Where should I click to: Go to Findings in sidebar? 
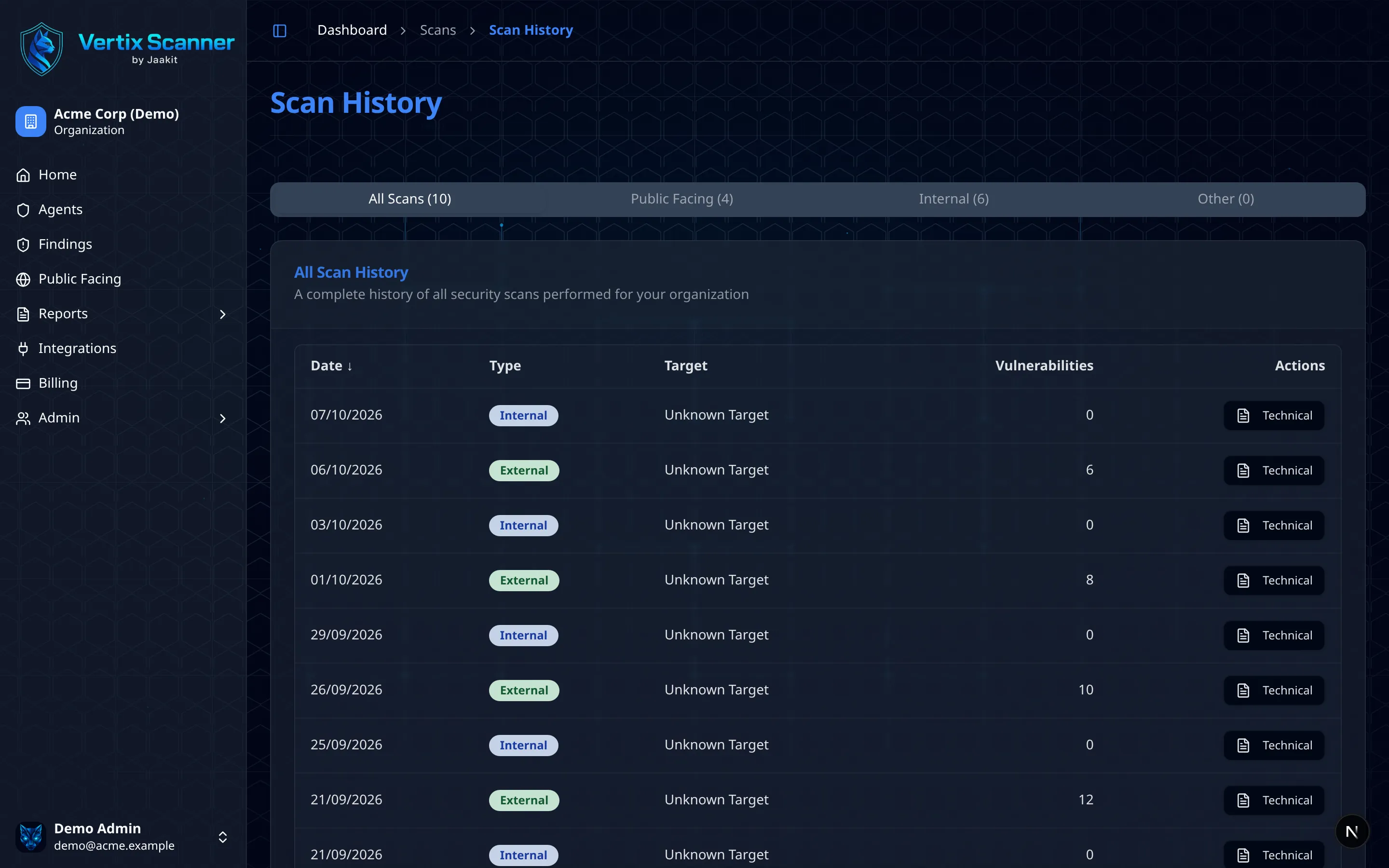pos(123,244)
